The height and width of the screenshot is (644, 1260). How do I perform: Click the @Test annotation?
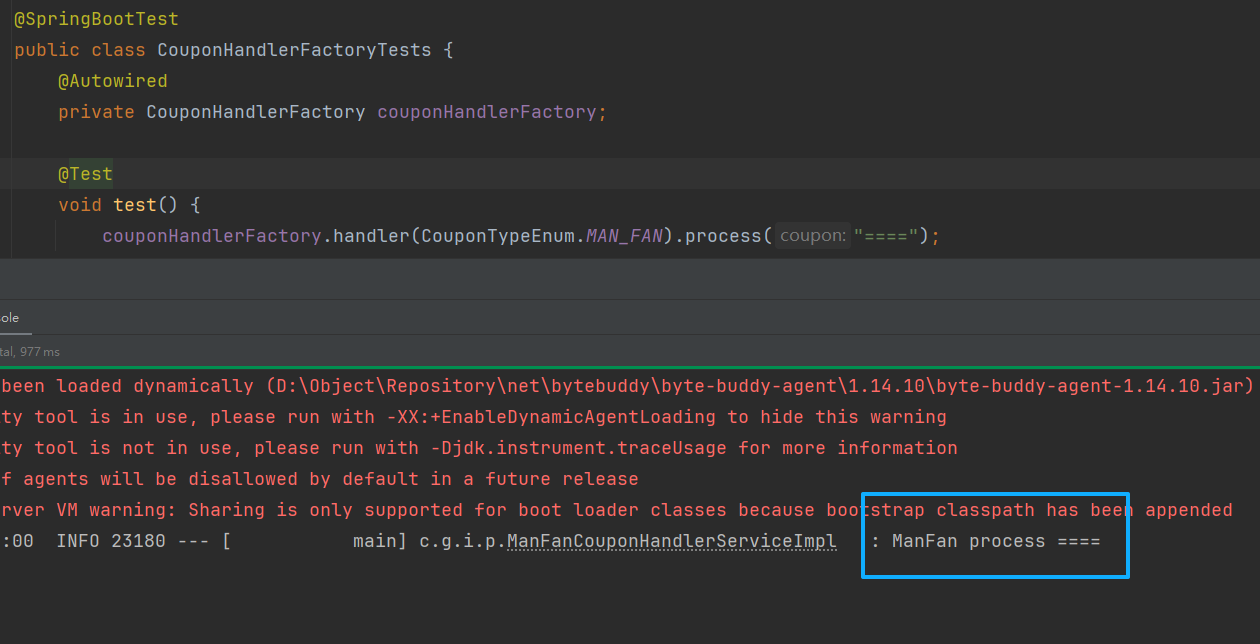(85, 174)
